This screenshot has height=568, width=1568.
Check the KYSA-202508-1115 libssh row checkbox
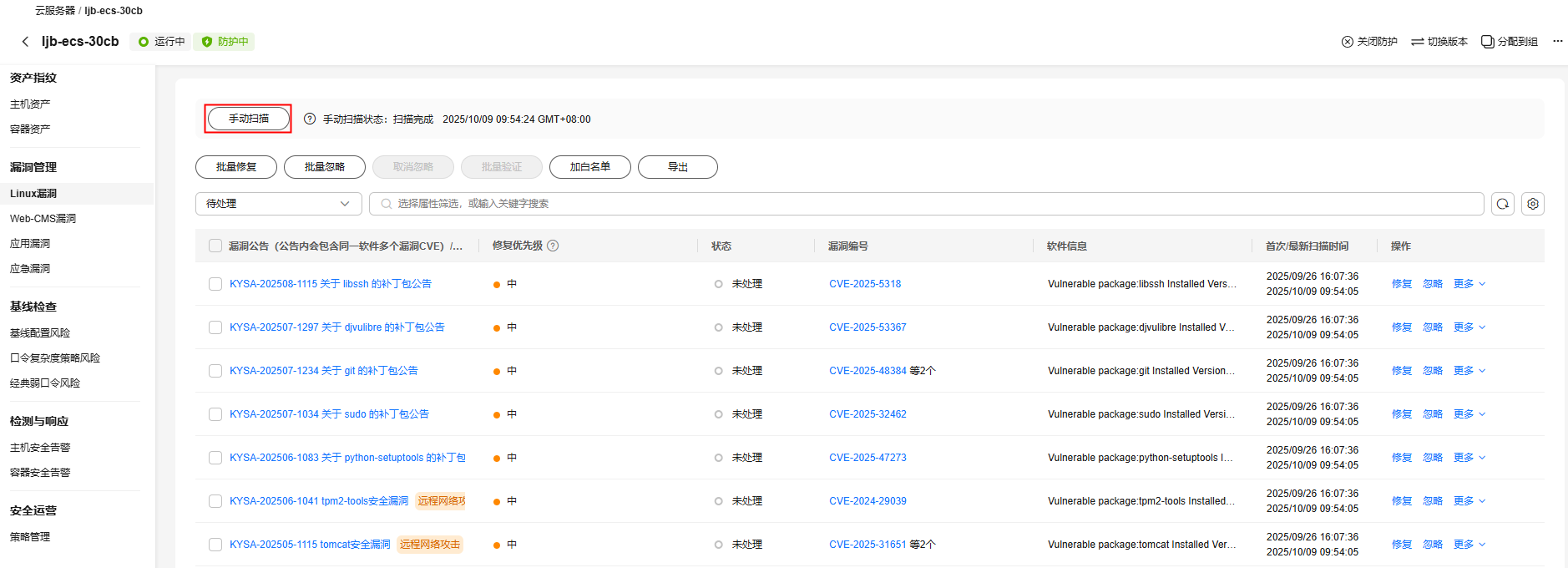coord(215,284)
